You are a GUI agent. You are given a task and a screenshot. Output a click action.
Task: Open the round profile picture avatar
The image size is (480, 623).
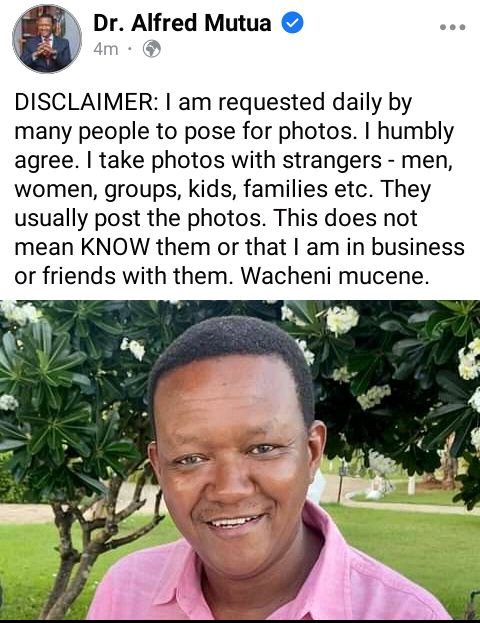(47, 39)
